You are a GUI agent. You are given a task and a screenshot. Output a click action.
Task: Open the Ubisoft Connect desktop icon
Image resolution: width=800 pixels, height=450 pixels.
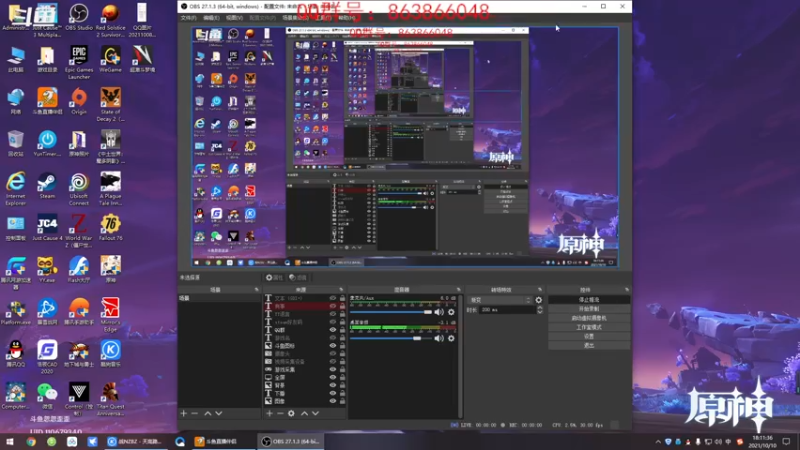79,189
